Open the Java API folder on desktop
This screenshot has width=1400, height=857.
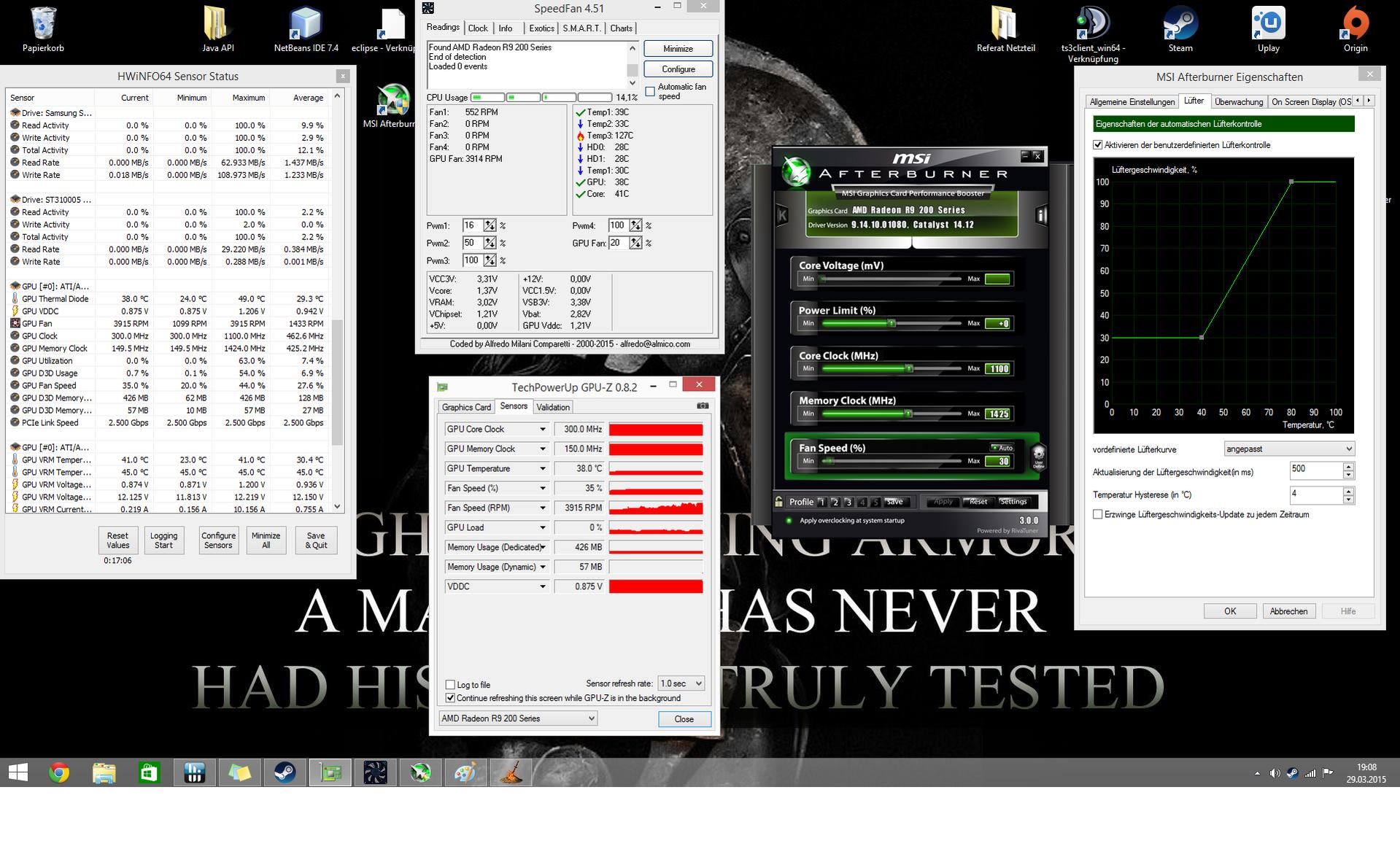217,29
